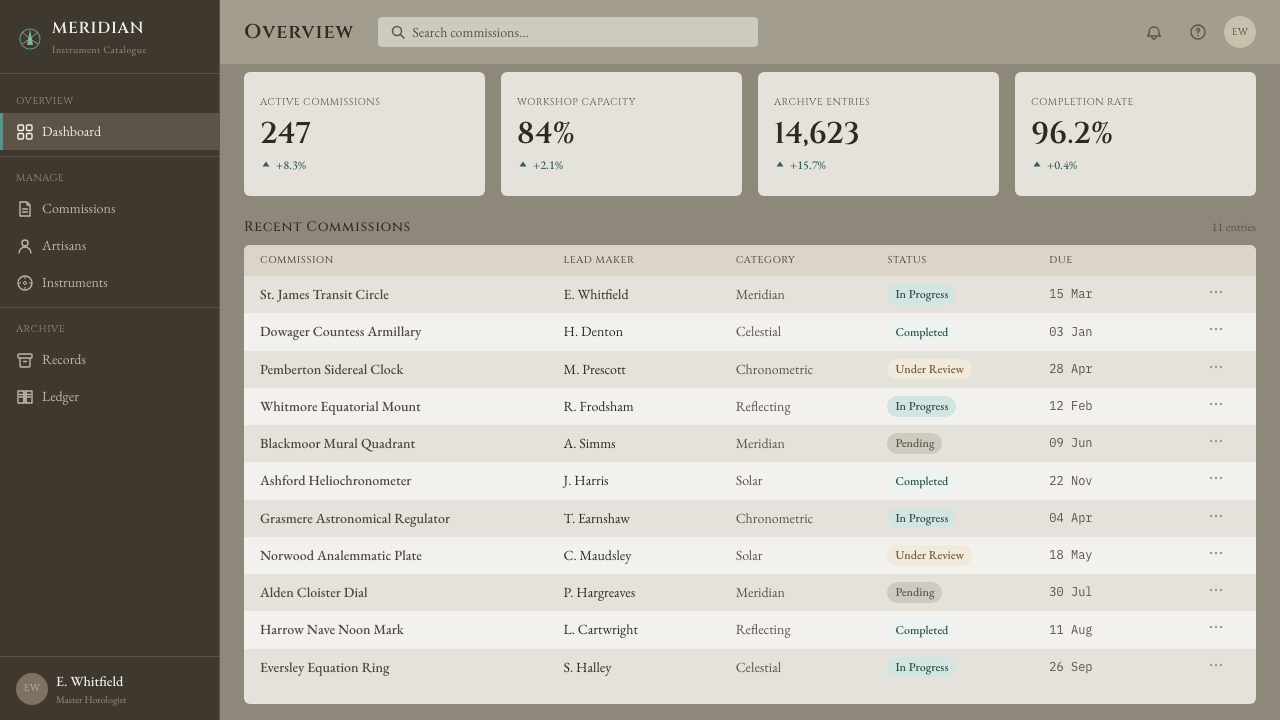Click the Ledger book icon

coord(25,397)
